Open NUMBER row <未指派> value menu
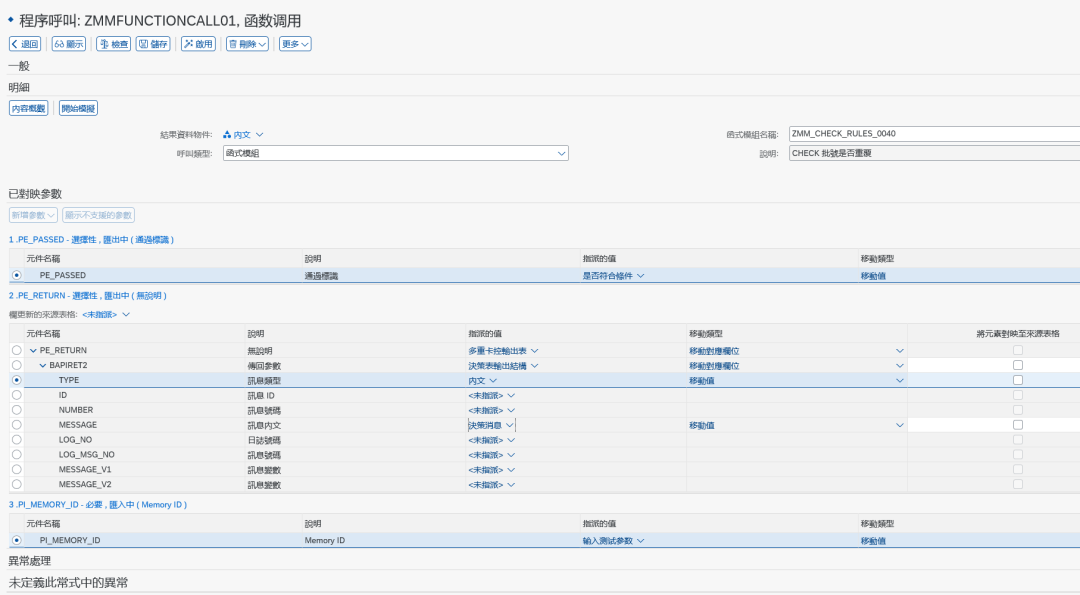 pos(491,410)
